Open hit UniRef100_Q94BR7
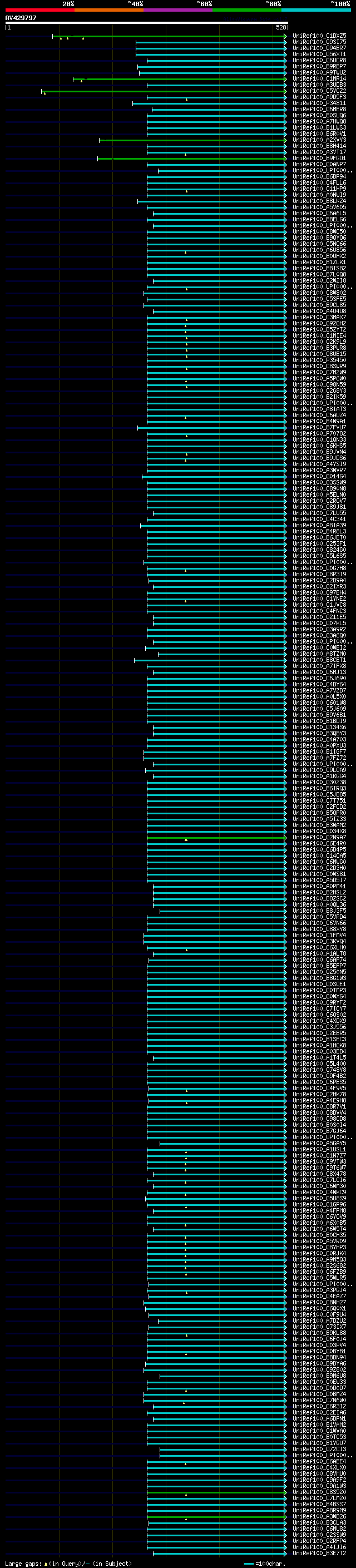This screenshot has width=356, height=1568. pos(319,49)
